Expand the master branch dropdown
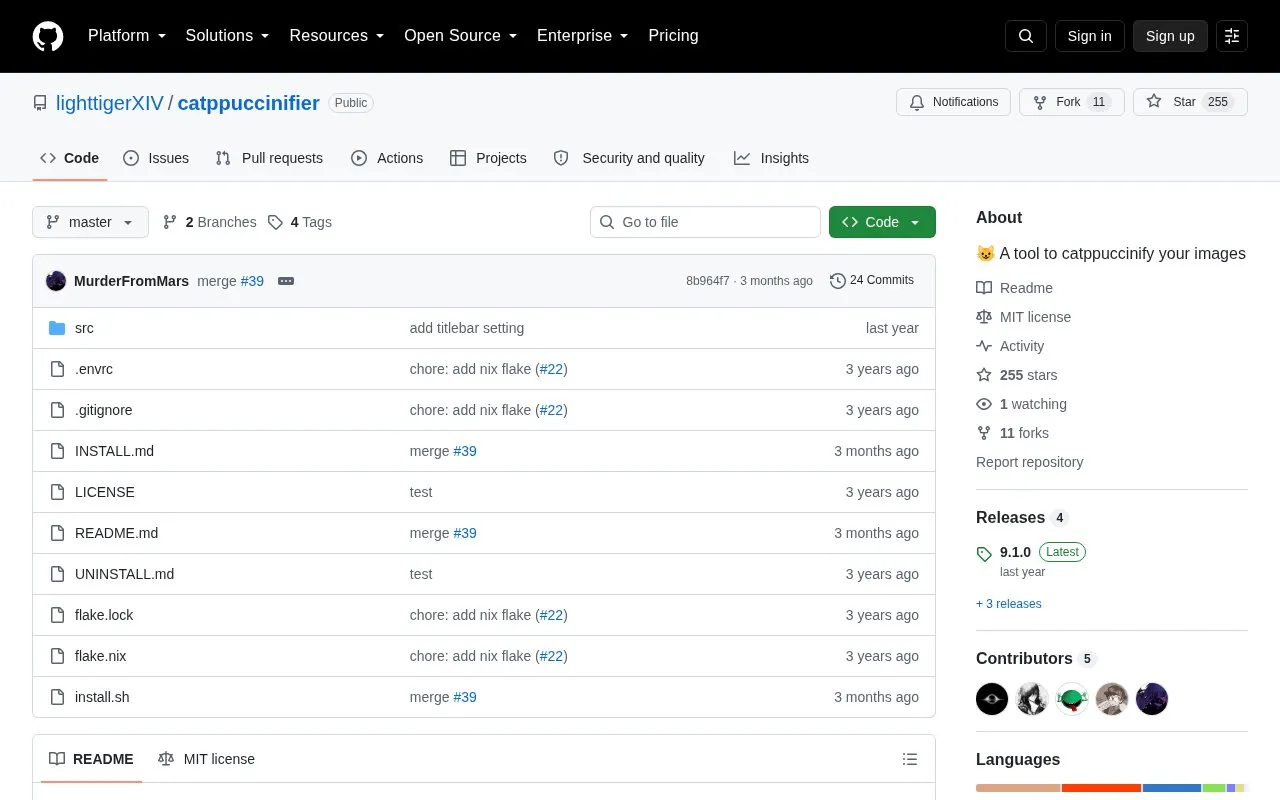Image resolution: width=1280 pixels, height=800 pixels. tap(90, 222)
